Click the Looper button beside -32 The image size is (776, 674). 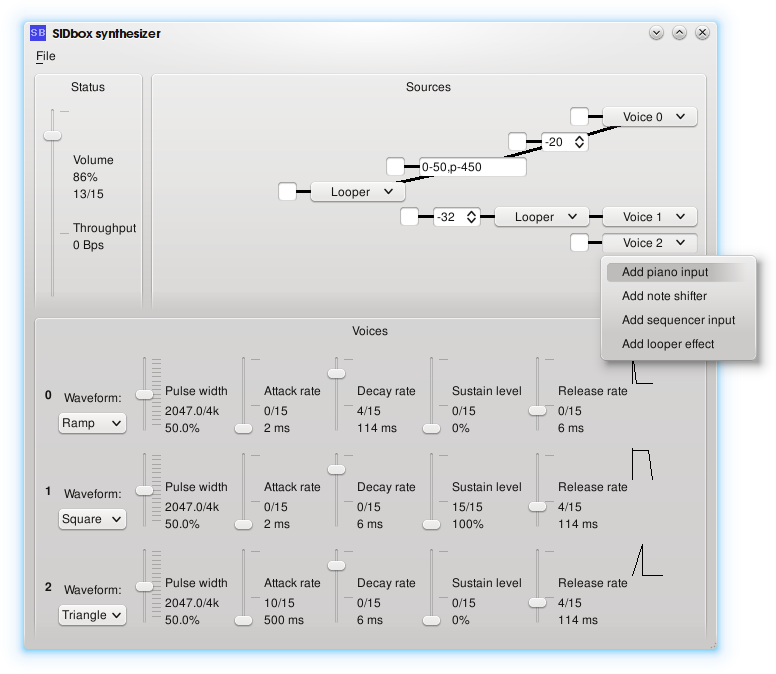coord(541,217)
